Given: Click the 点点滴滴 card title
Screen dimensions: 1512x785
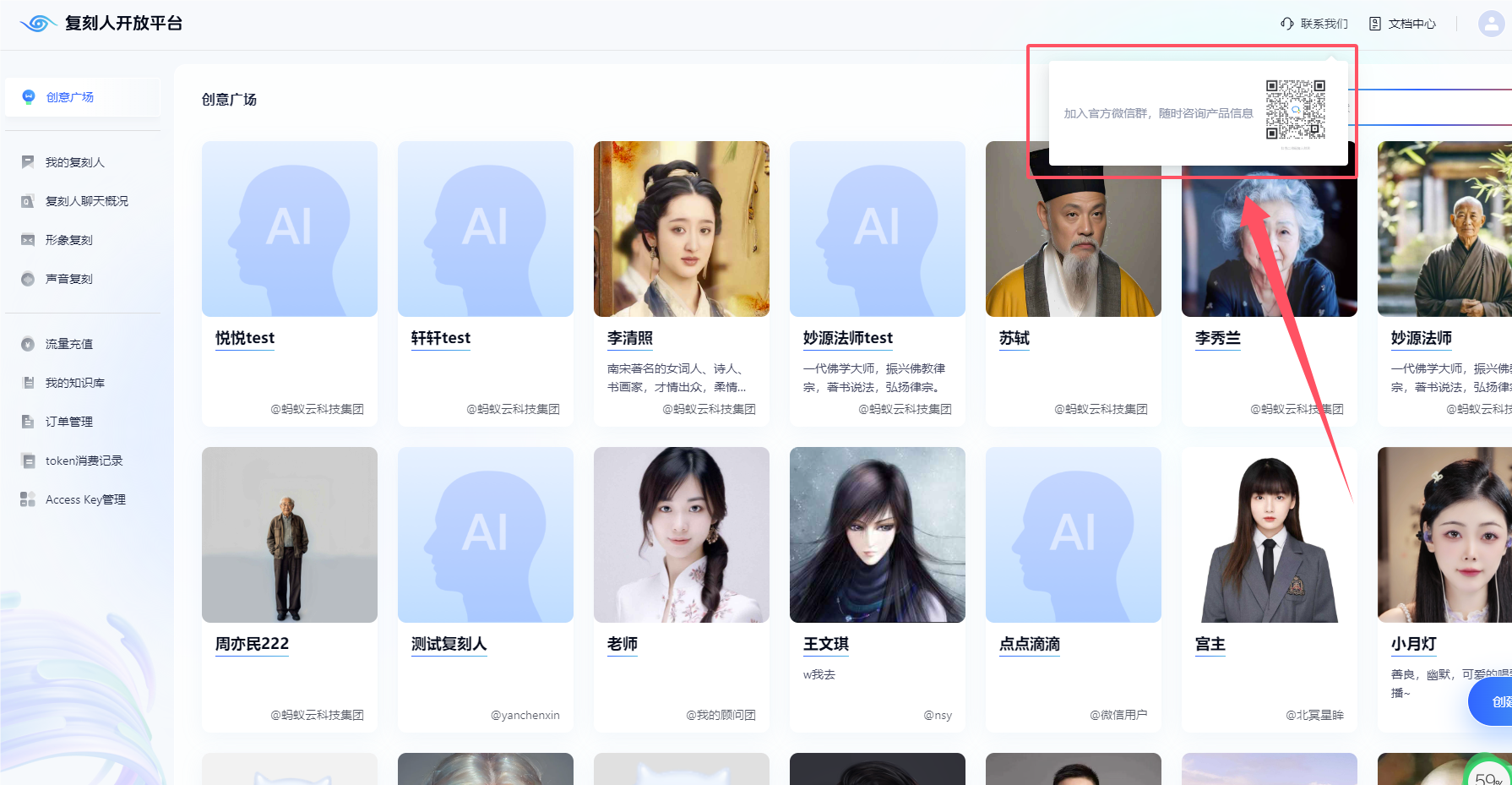Looking at the screenshot, I should (x=1030, y=644).
